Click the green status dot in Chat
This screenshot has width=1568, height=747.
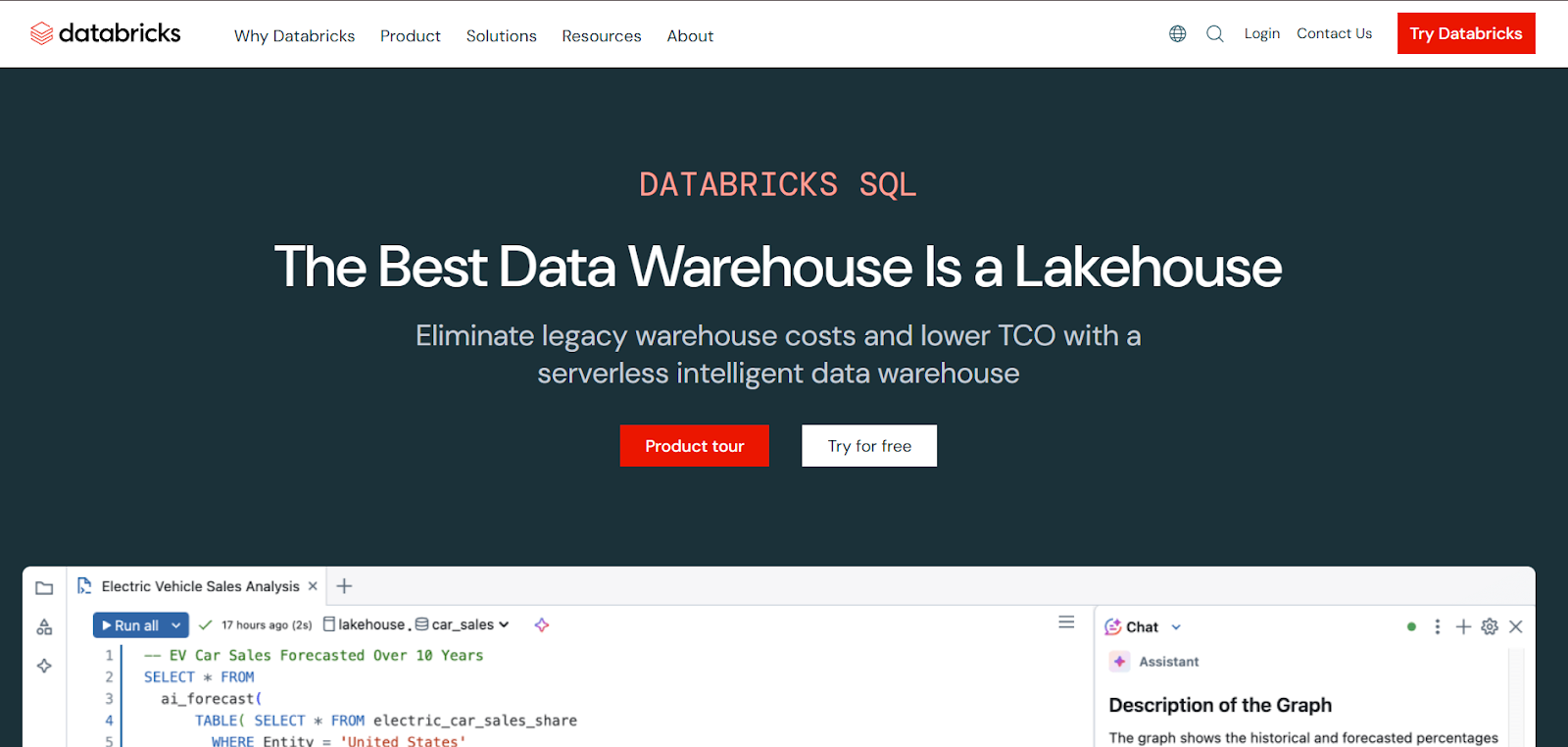(1411, 626)
